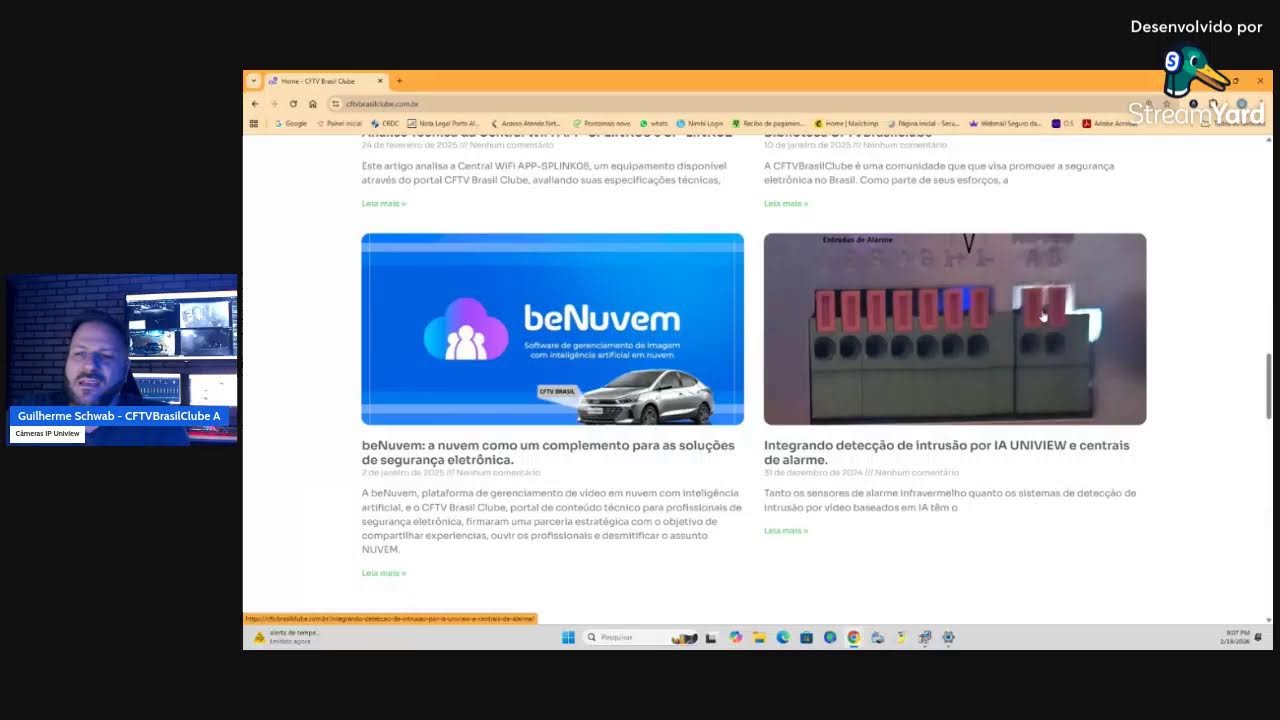Go to the browser Home page icon
This screenshot has height=720, width=1280.
(x=312, y=104)
